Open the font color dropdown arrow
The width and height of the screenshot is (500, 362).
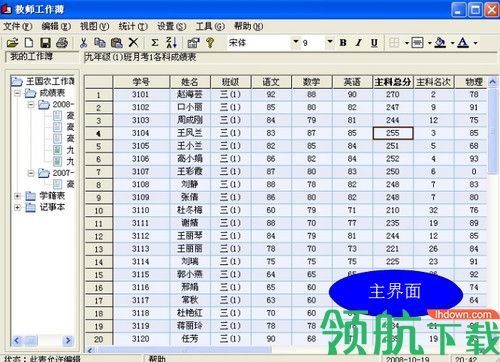[475, 43]
